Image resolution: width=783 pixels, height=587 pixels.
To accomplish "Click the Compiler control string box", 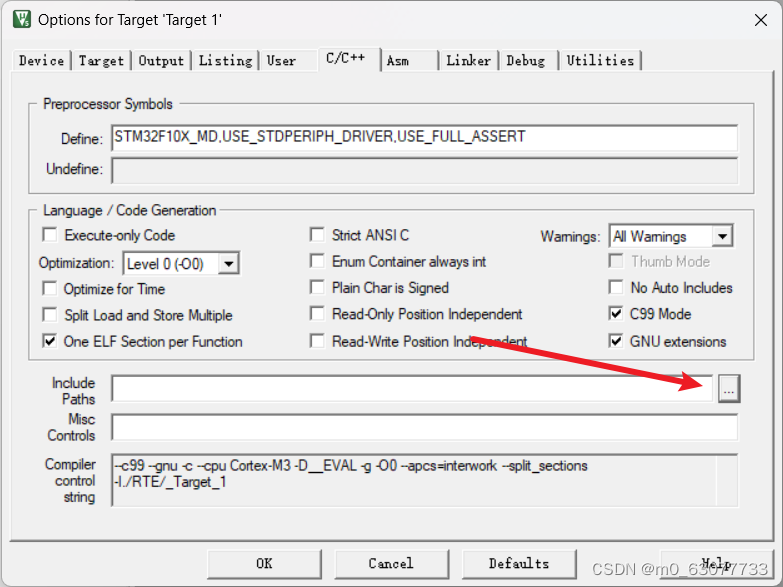I will point(424,480).
